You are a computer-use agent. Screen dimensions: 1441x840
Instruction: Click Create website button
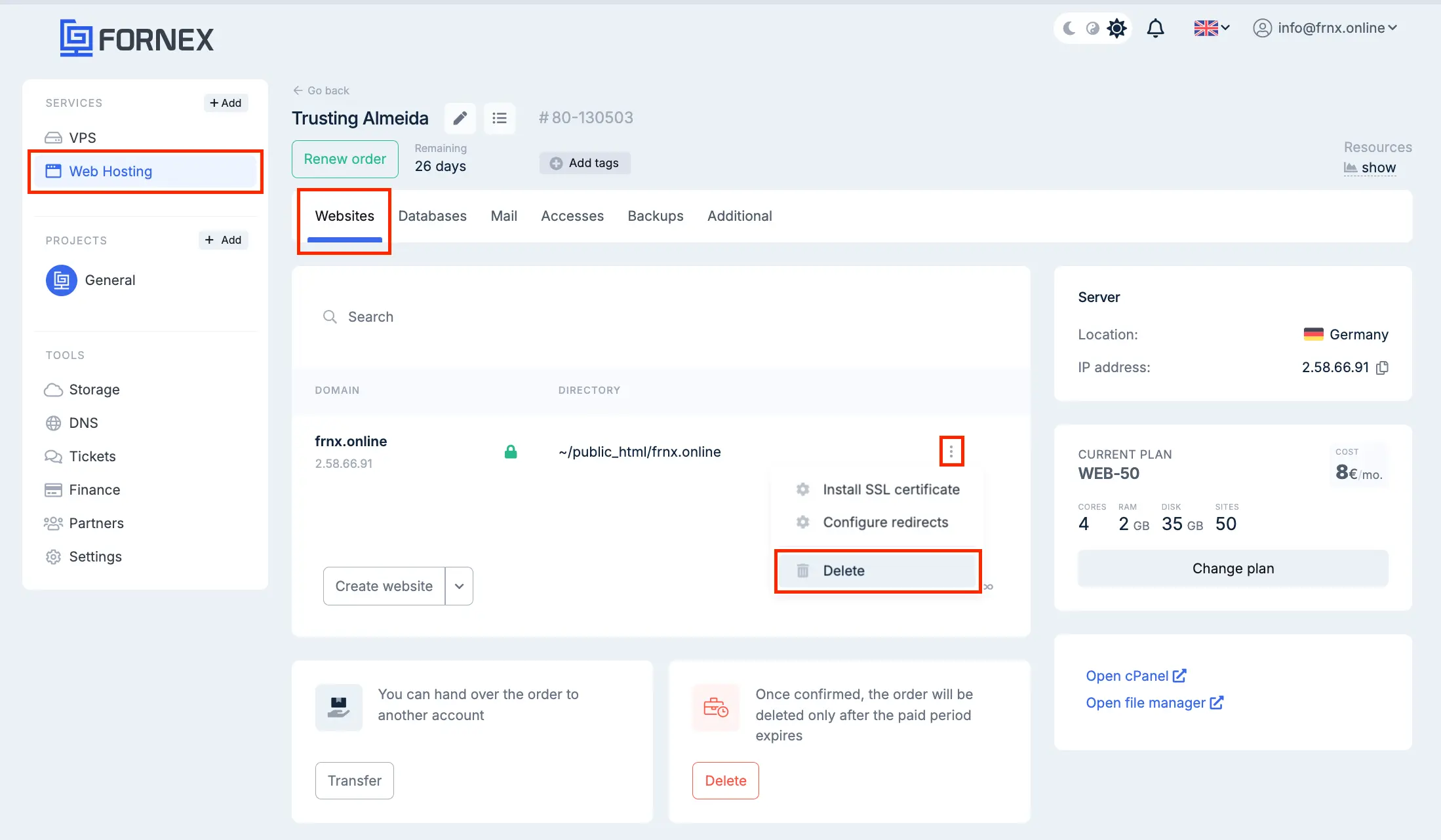pyautogui.click(x=384, y=586)
